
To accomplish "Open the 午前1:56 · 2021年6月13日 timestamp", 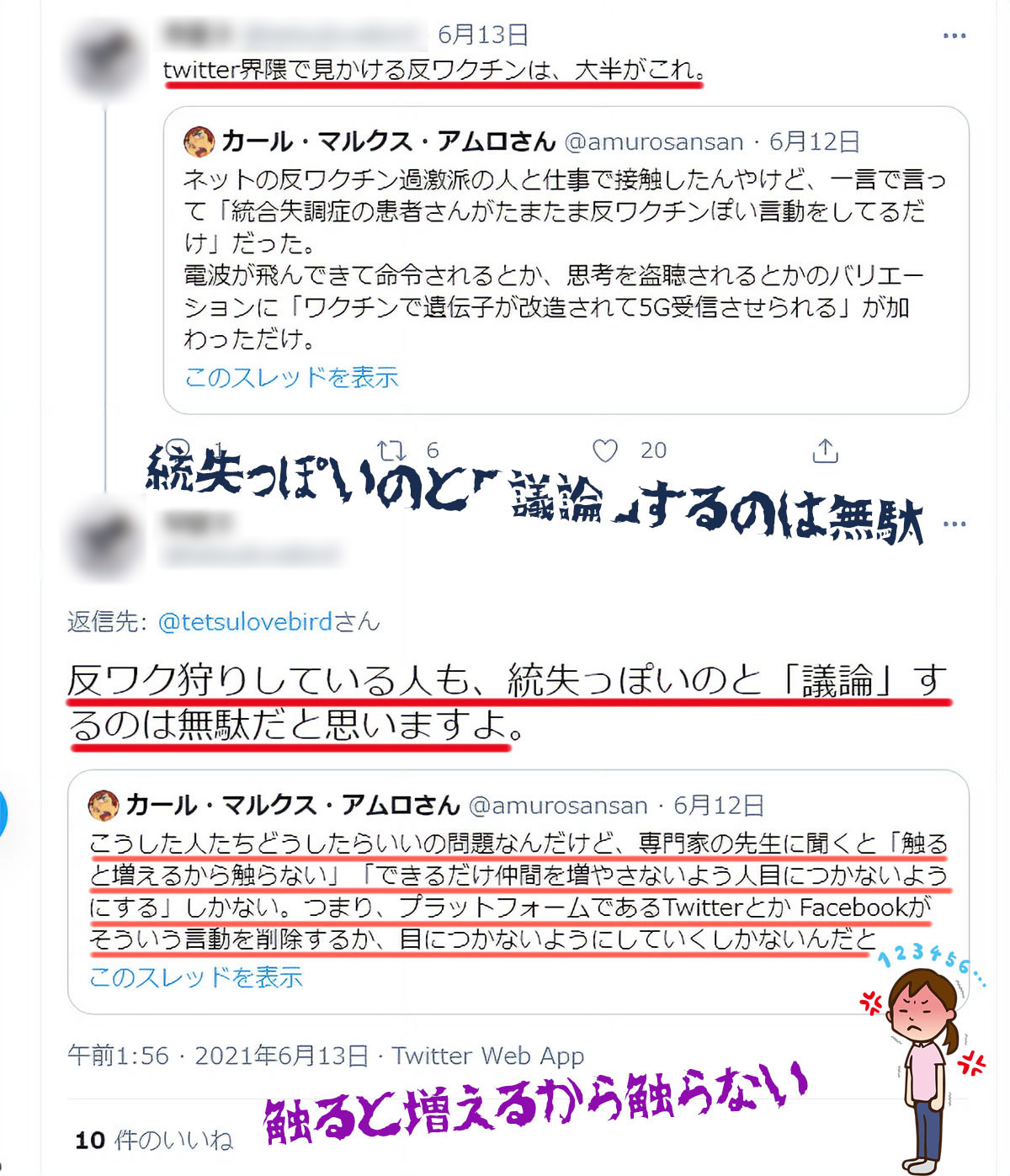I will click(x=218, y=1056).
